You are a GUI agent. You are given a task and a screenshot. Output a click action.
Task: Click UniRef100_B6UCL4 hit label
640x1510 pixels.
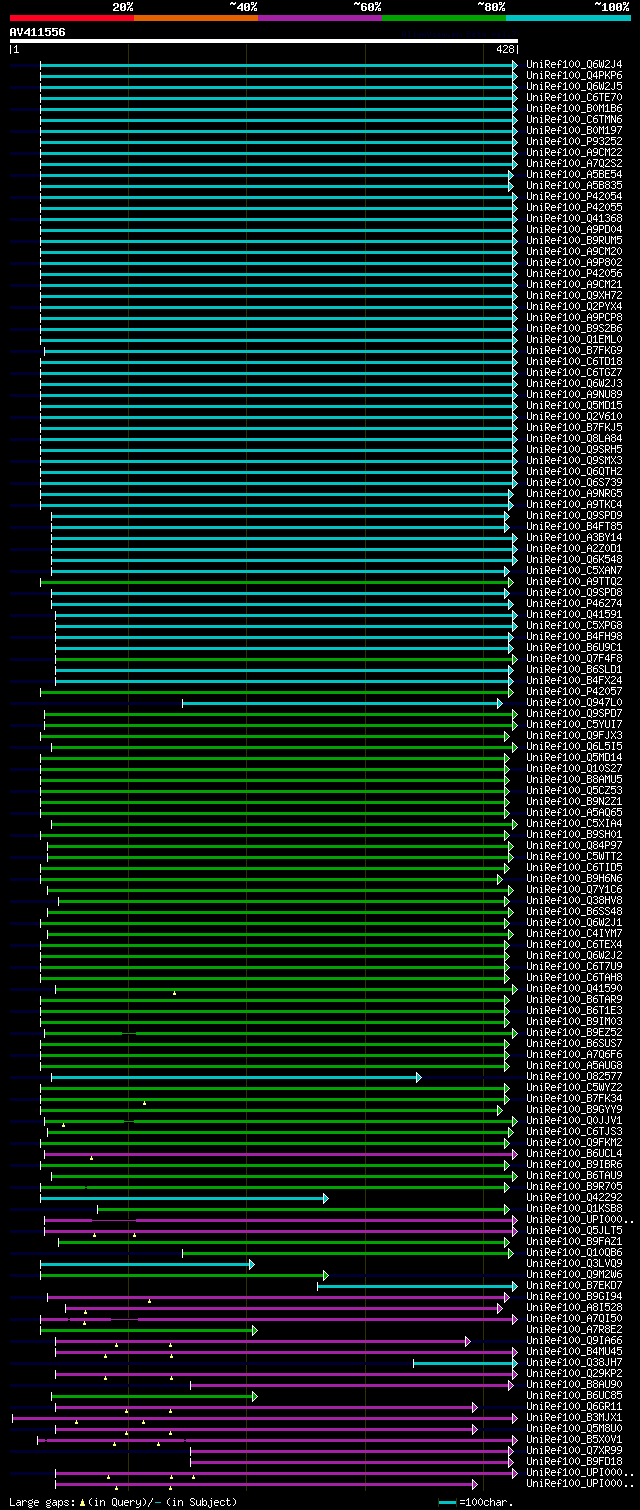574,1154
